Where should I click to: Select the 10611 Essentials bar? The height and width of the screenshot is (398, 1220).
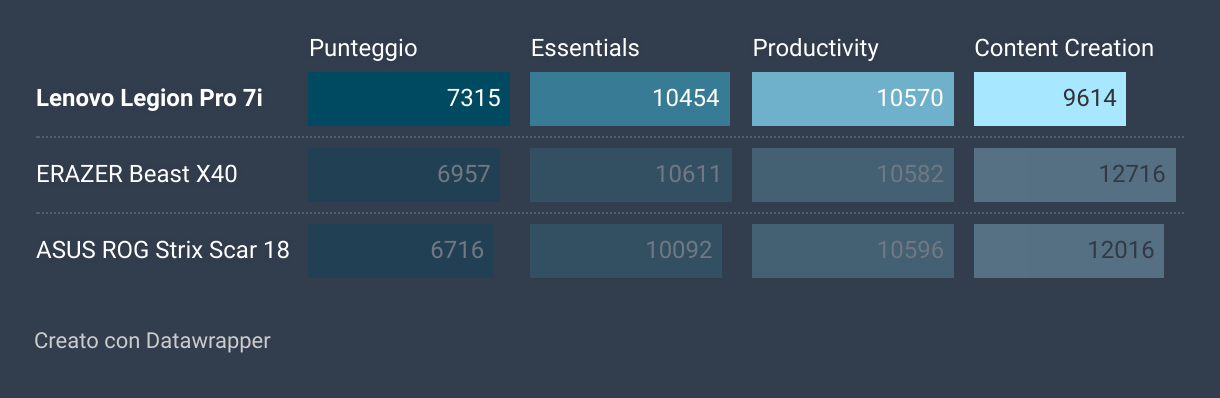click(631, 174)
